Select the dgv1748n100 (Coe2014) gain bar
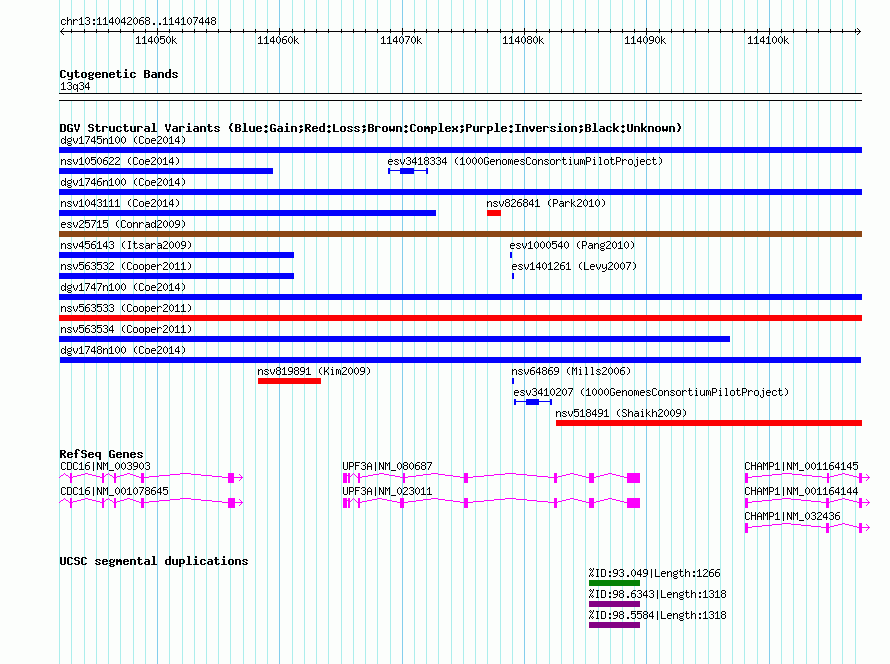 point(460,360)
